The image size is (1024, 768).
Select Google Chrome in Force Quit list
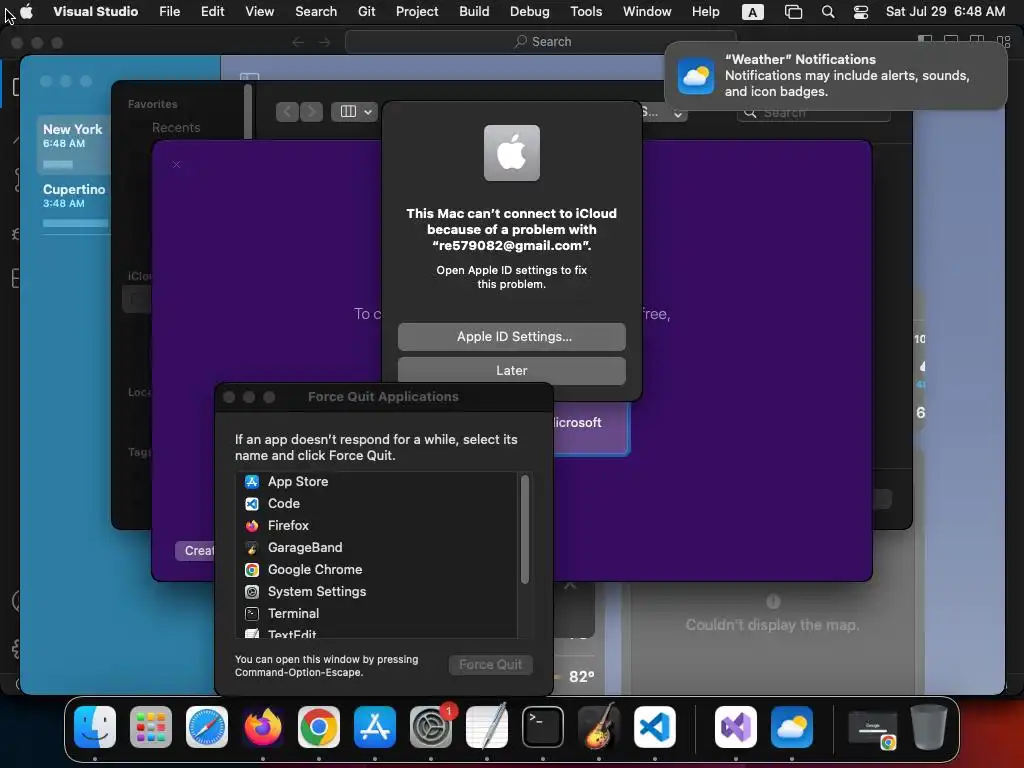click(x=377, y=569)
